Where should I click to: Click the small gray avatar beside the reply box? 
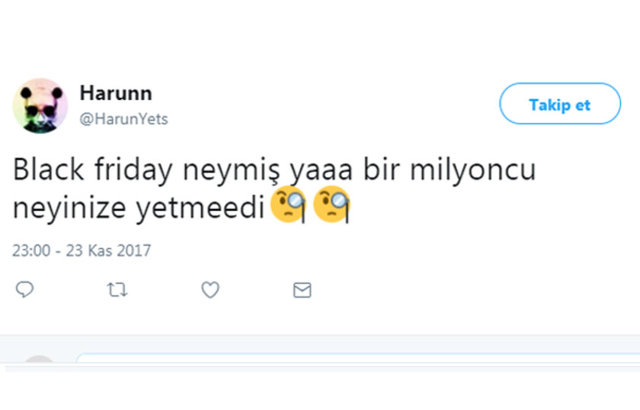(x=40, y=364)
